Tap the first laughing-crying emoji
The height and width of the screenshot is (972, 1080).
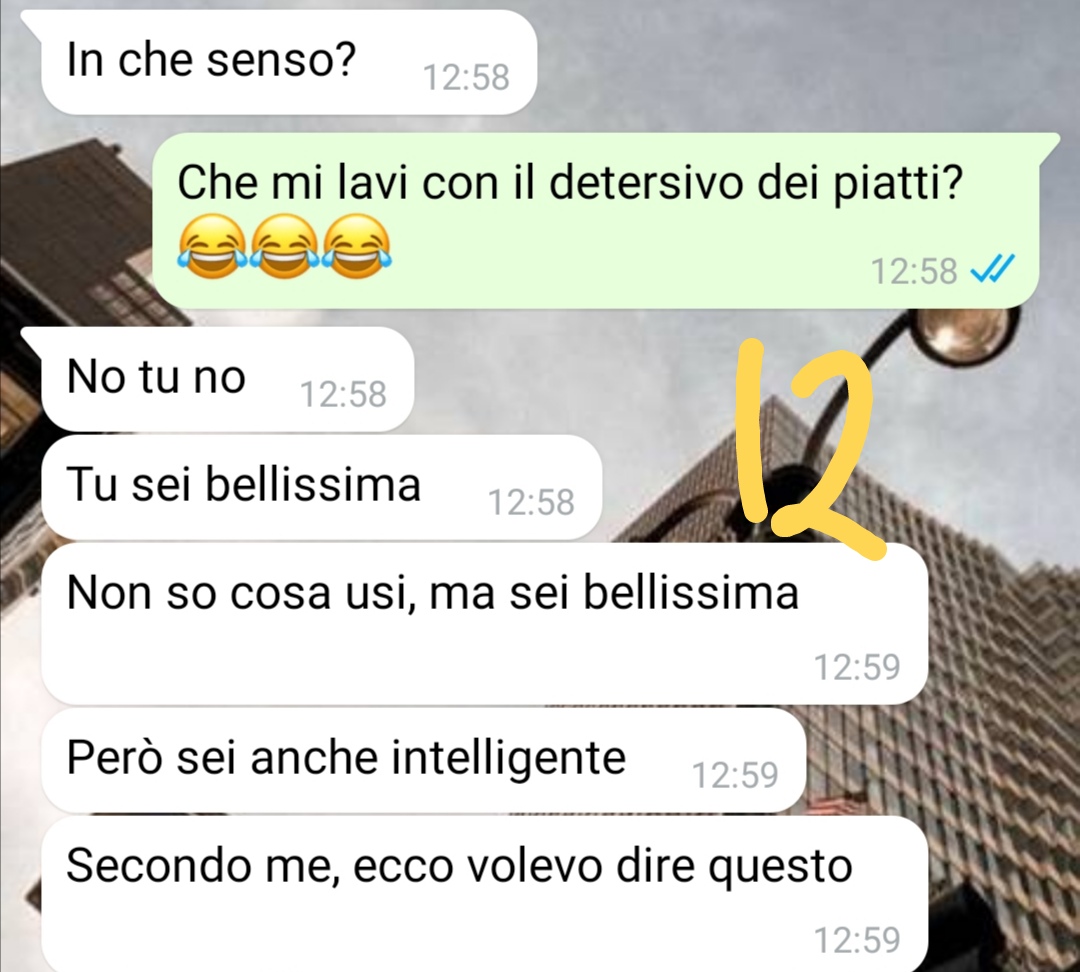(x=212, y=246)
